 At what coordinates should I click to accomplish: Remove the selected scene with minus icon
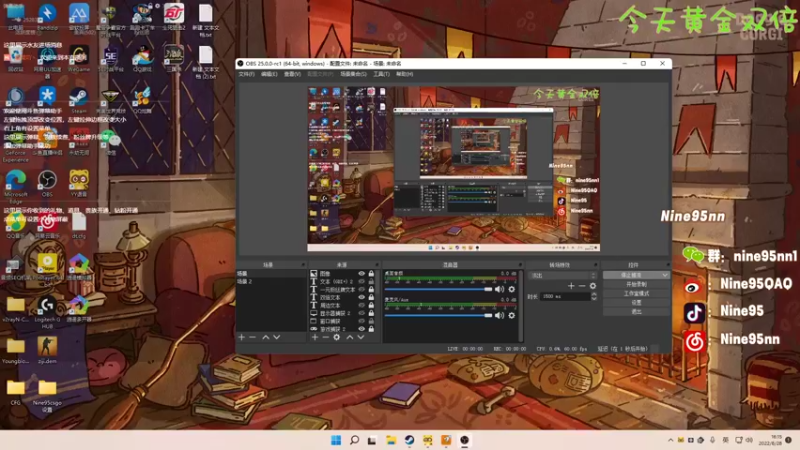click(x=253, y=337)
